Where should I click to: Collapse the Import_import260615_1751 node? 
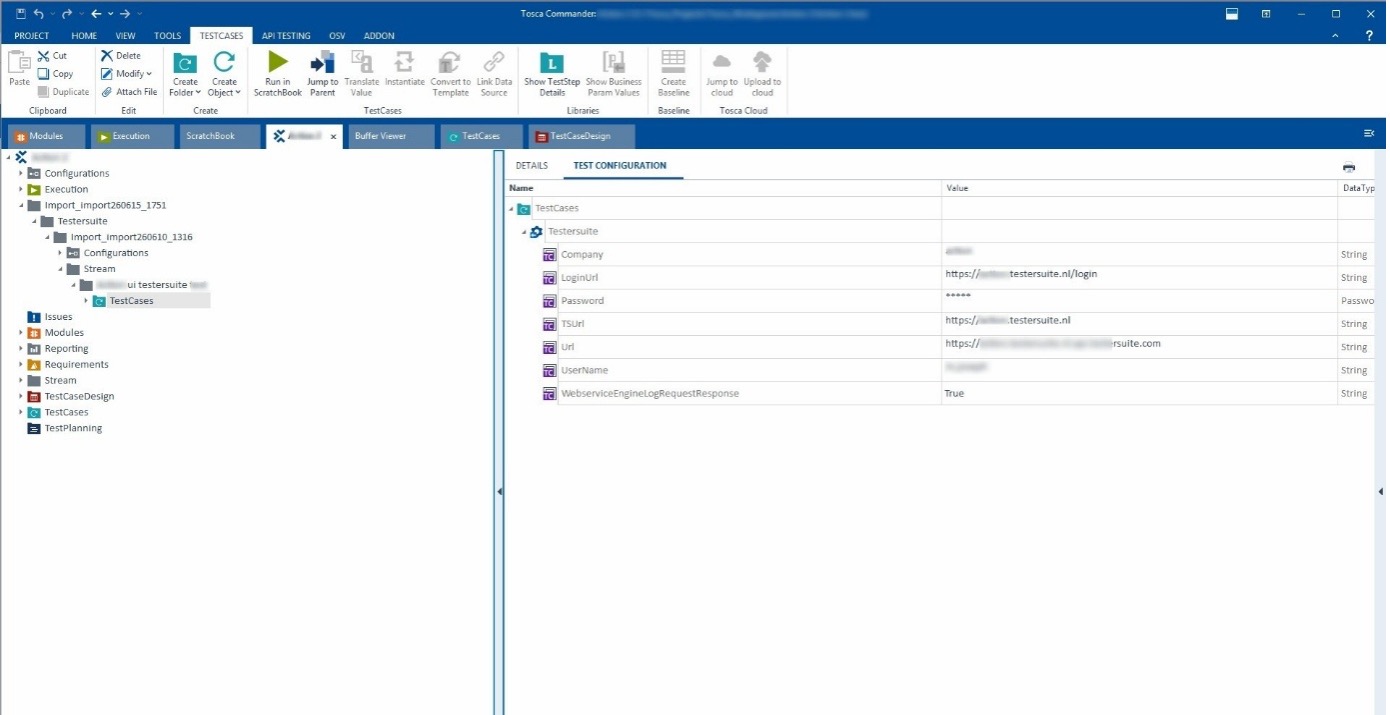click(x=21, y=205)
